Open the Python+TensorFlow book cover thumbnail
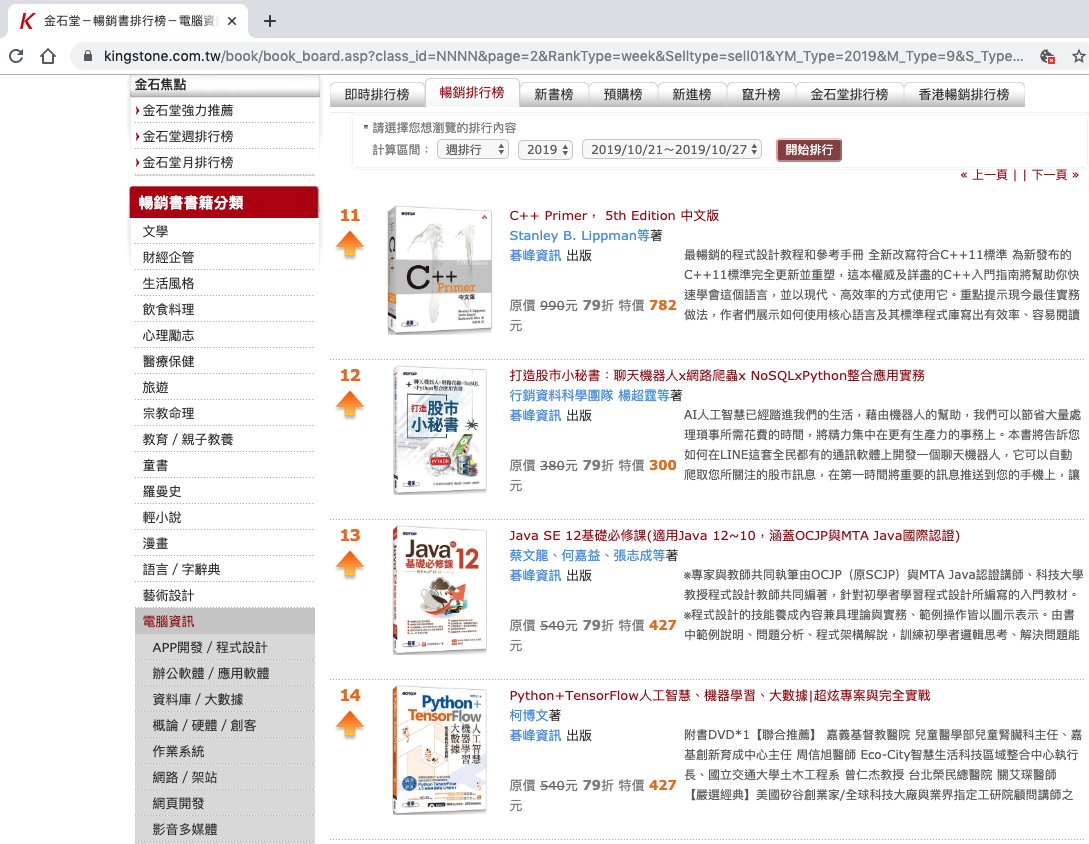1089x844 pixels. point(440,750)
